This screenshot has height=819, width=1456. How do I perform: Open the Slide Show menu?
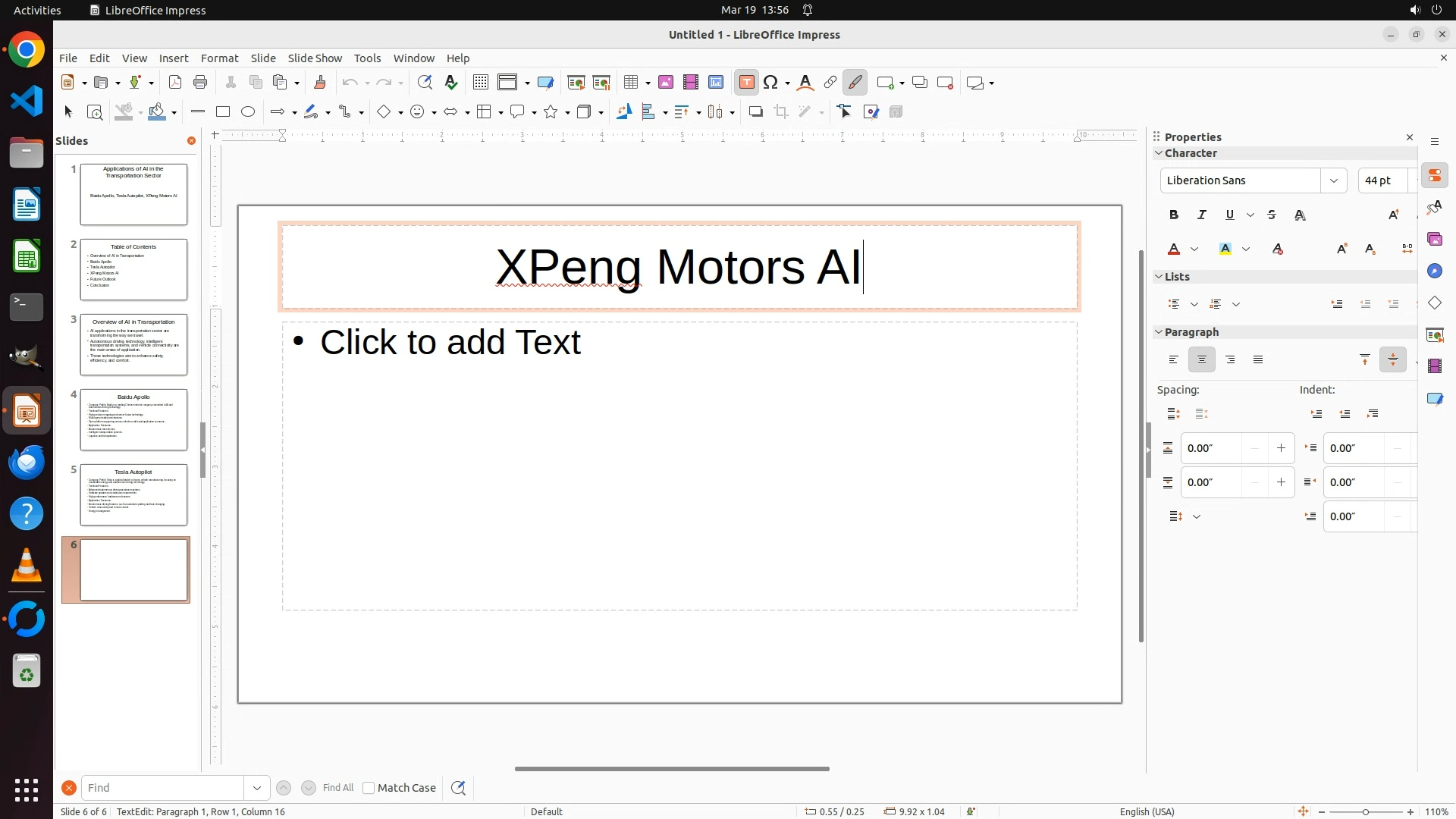[315, 58]
